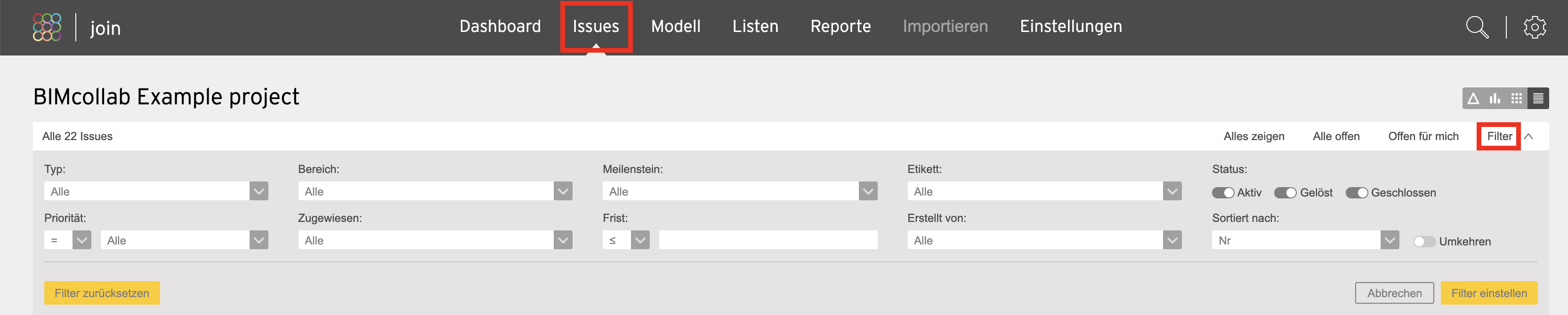Click the Alles zeigen link
This screenshot has height=315, width=1568.
point(1254,136)
